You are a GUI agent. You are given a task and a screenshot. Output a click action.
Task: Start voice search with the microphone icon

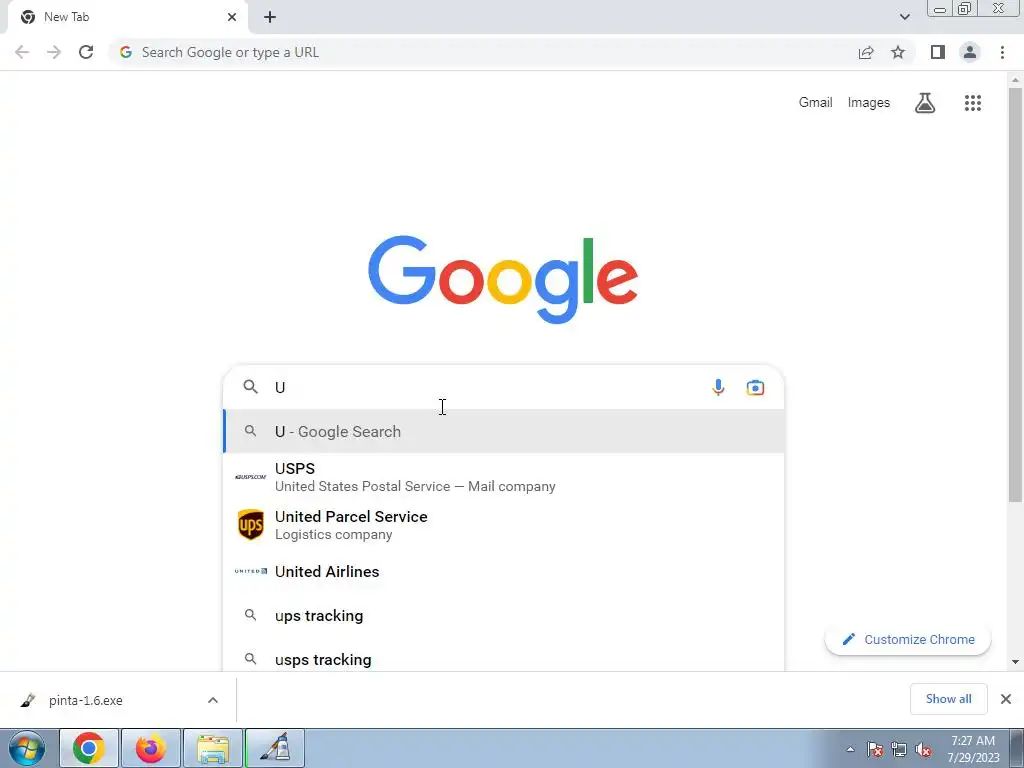coord(718,387)
